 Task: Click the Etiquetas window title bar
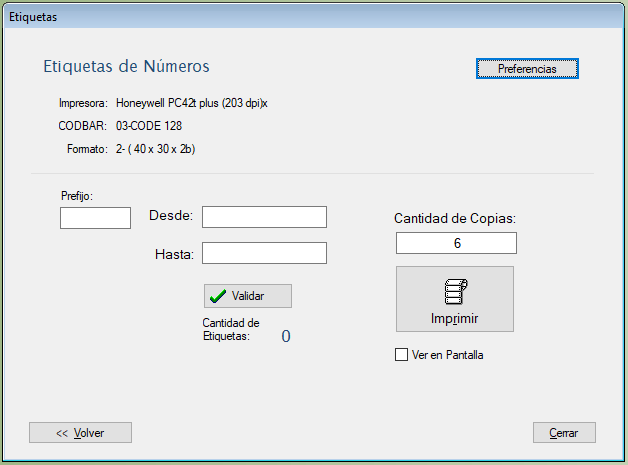tap(300, 17)
